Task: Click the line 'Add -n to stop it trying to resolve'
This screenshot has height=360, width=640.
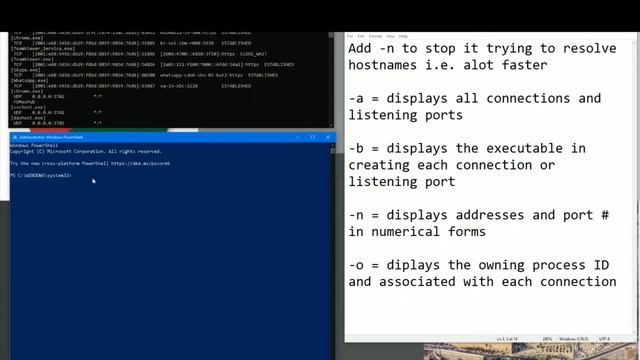Action: pos(482,49)
